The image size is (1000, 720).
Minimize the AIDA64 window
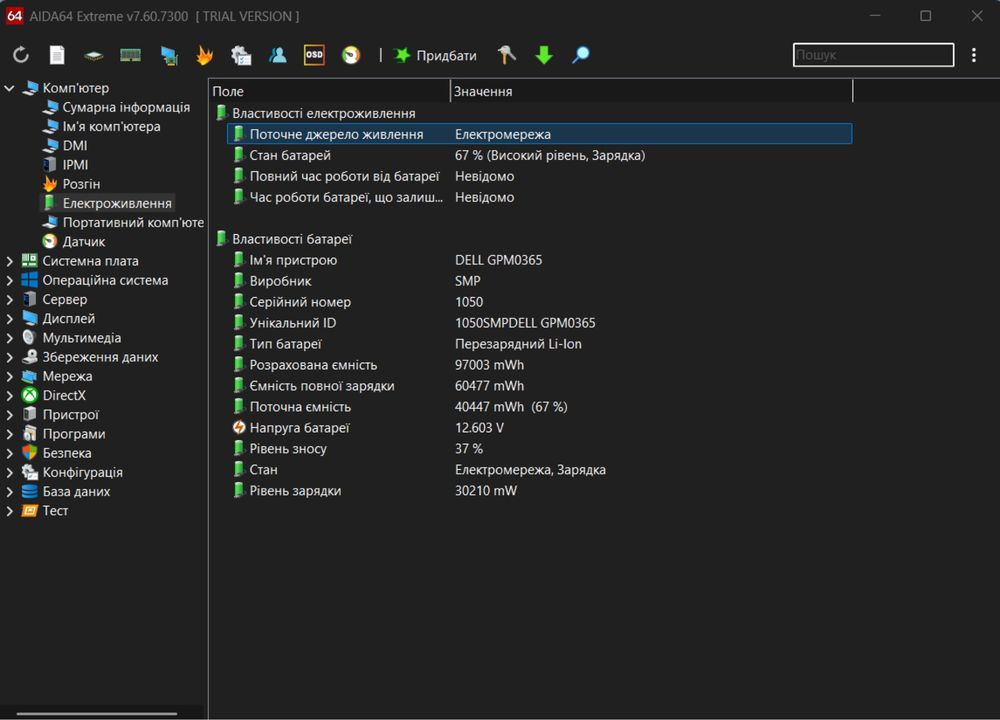(875, 16)
